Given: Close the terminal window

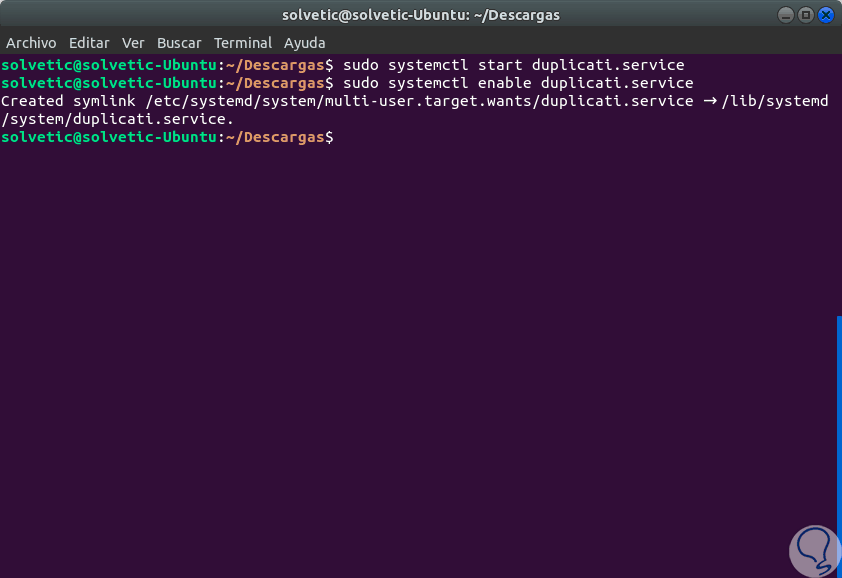Looking at the screenshot, I should pos(825,15).
